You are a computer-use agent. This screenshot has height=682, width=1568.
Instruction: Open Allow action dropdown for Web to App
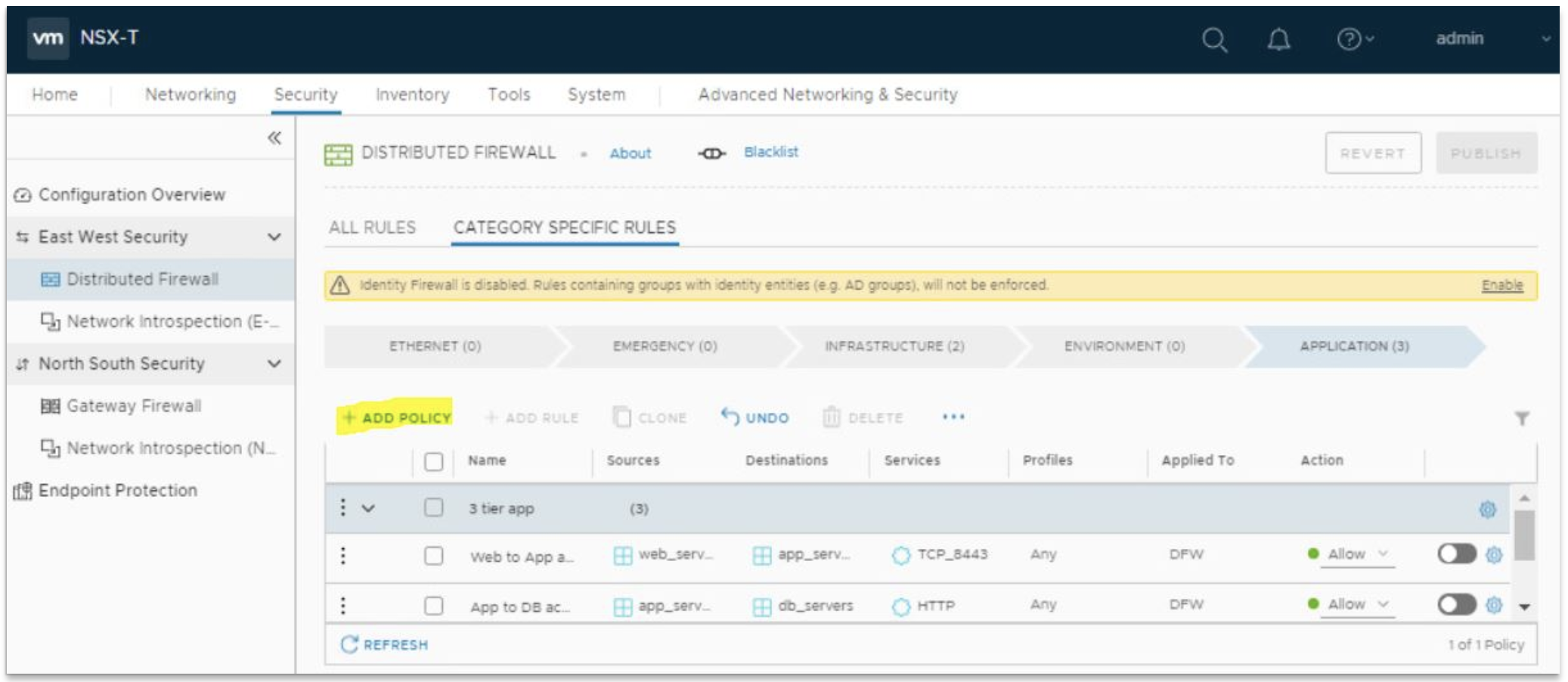(1357, 554)
